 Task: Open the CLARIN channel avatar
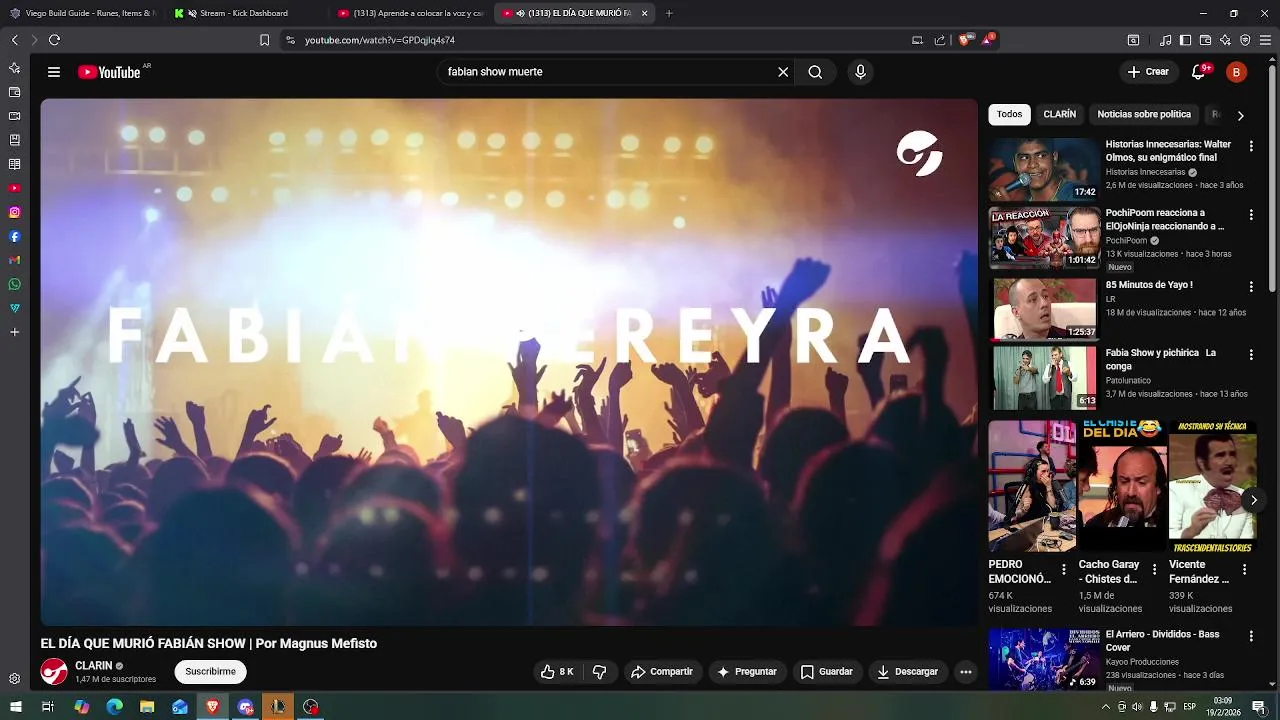pos(54,672)
